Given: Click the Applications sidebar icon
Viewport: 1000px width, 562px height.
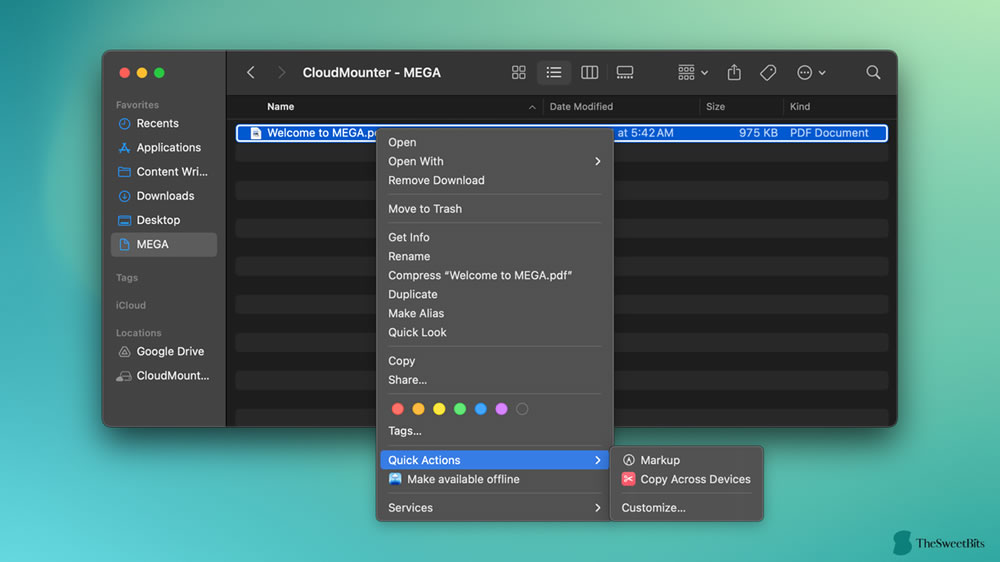Looking at the screenshot, I should coord(124,147).
